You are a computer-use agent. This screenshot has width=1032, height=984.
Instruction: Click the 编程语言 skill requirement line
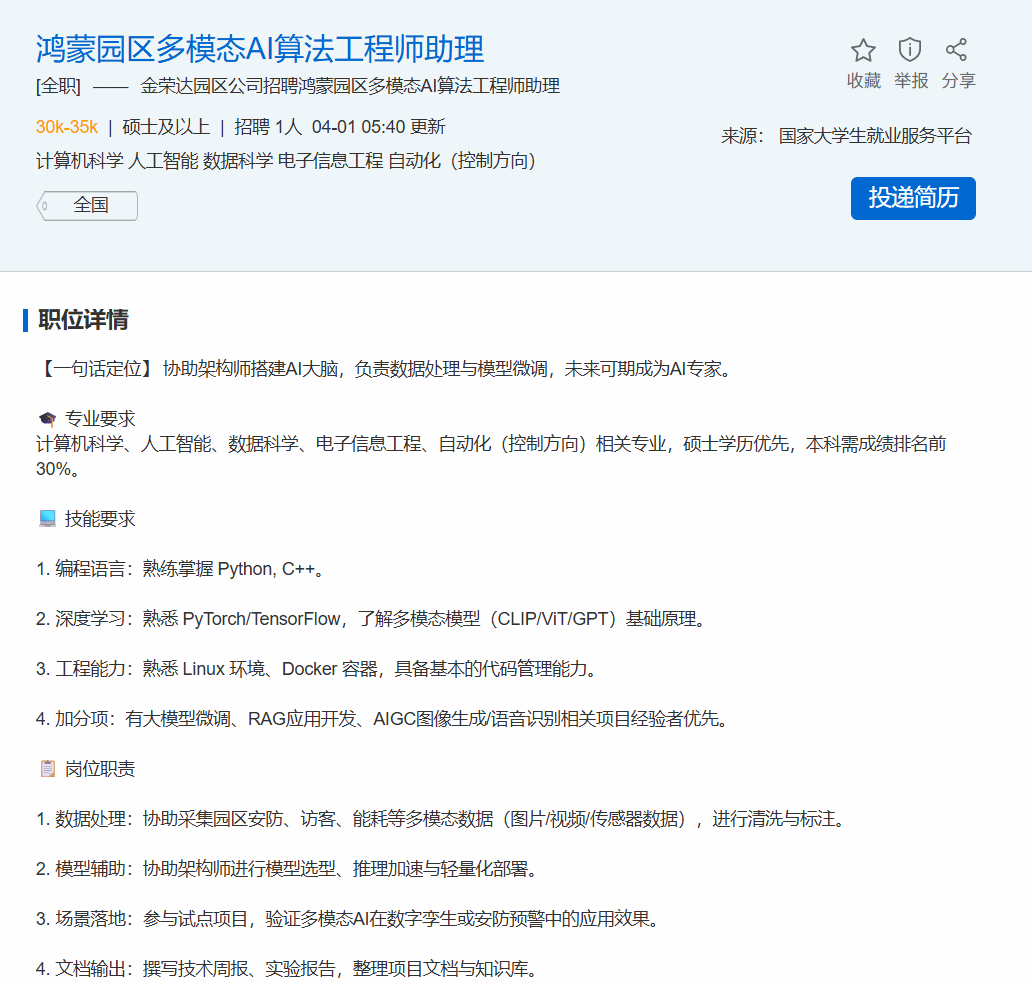[x=180, y=569]
